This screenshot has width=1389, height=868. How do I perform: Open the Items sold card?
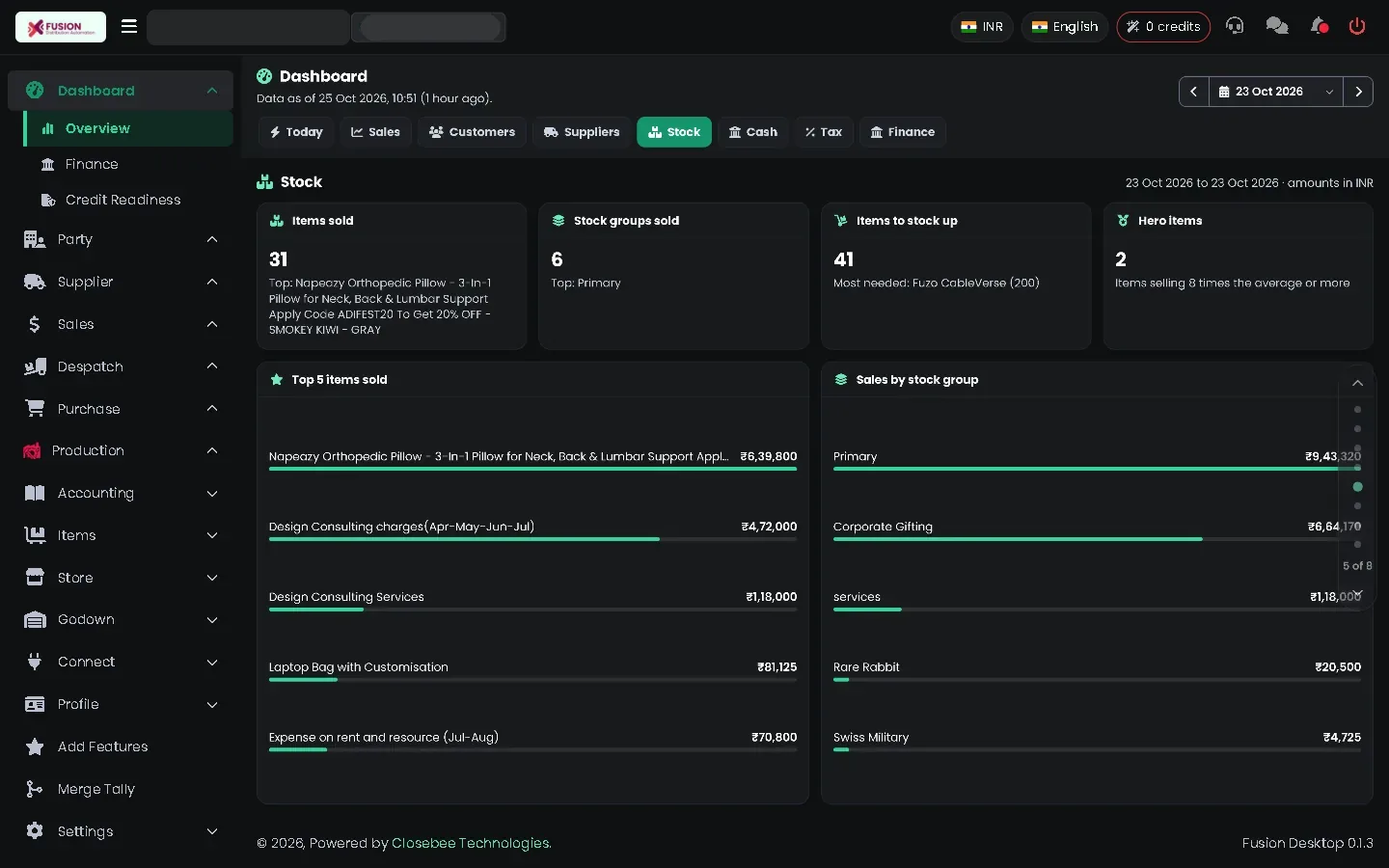[392, 276]
